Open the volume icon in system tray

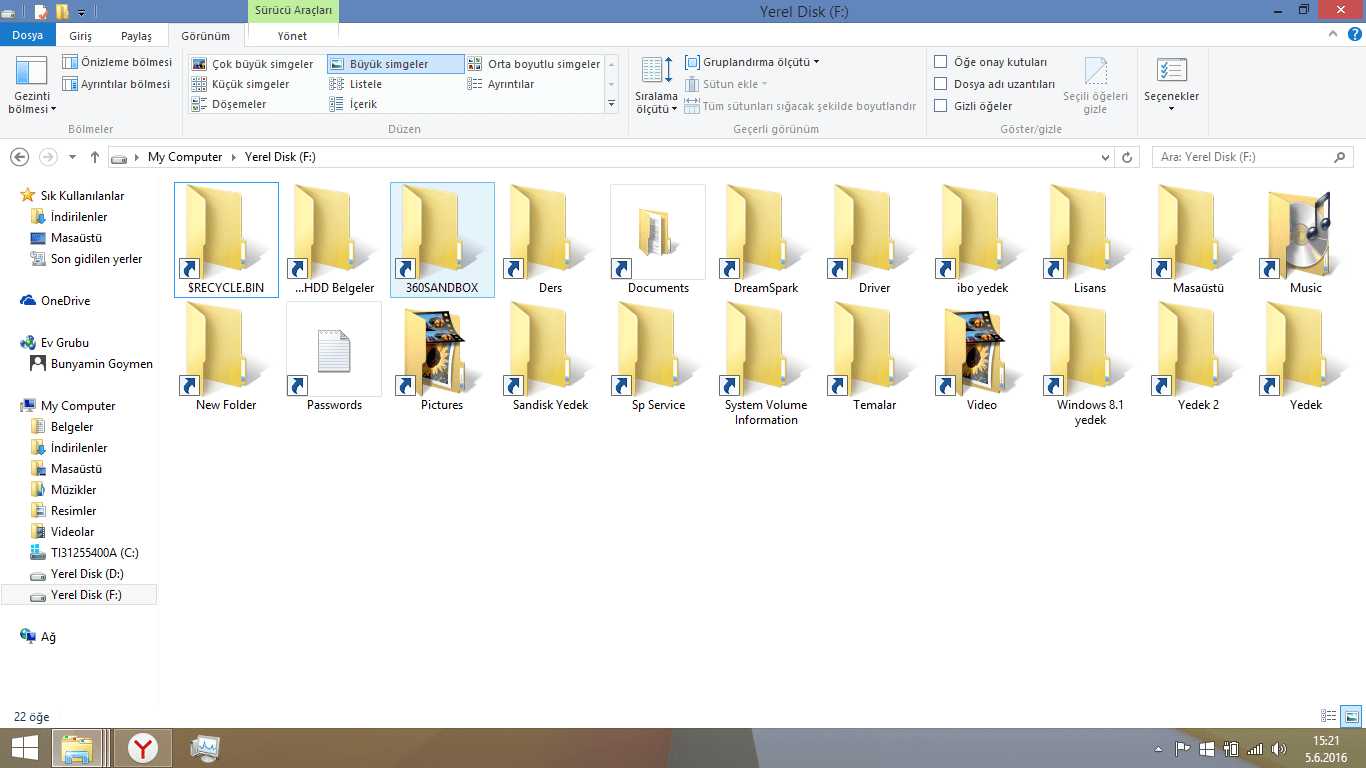pos(1279,749)
